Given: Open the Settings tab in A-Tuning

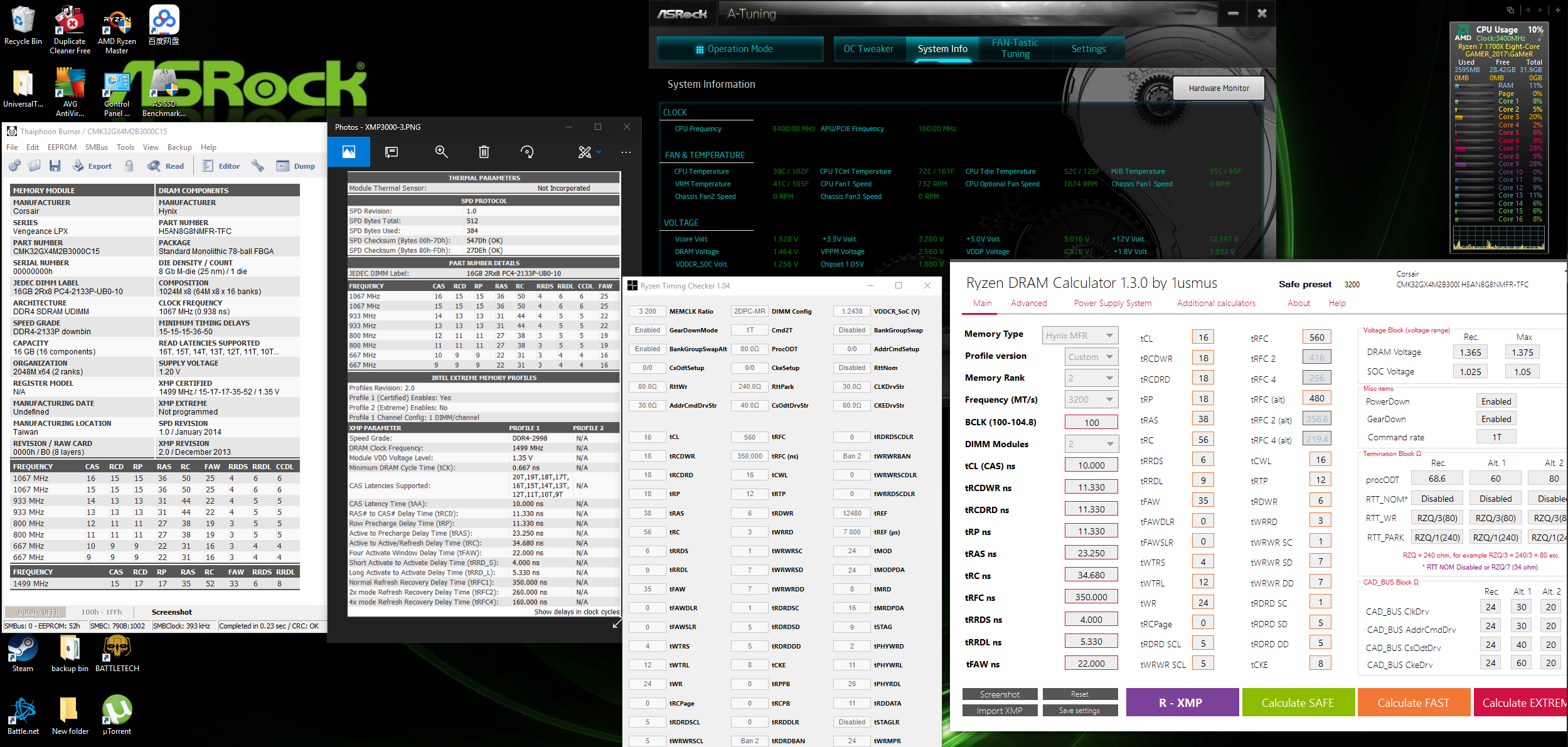Looking at the screenshot, I should point(1088,49).
